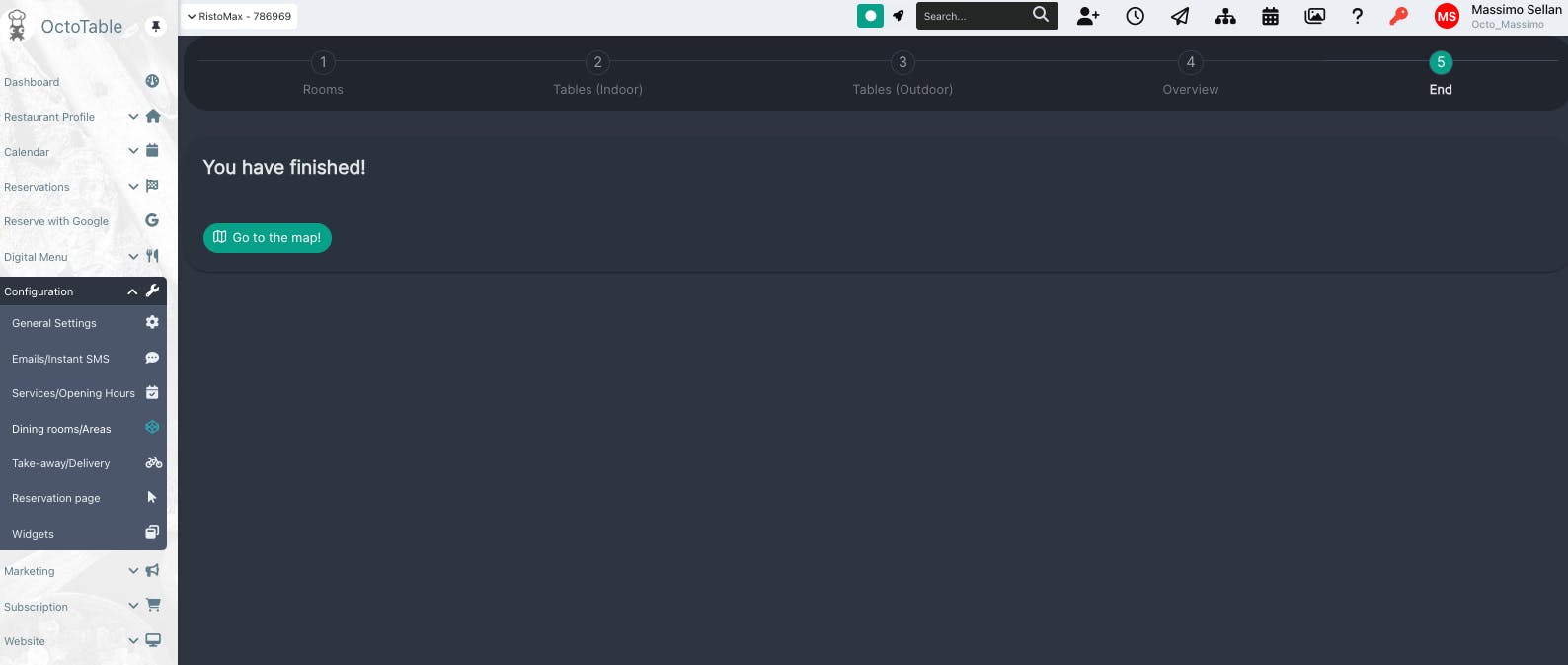Toggle the green status button
Viewport: 1568px width, 665px height.
pos(870,16)
